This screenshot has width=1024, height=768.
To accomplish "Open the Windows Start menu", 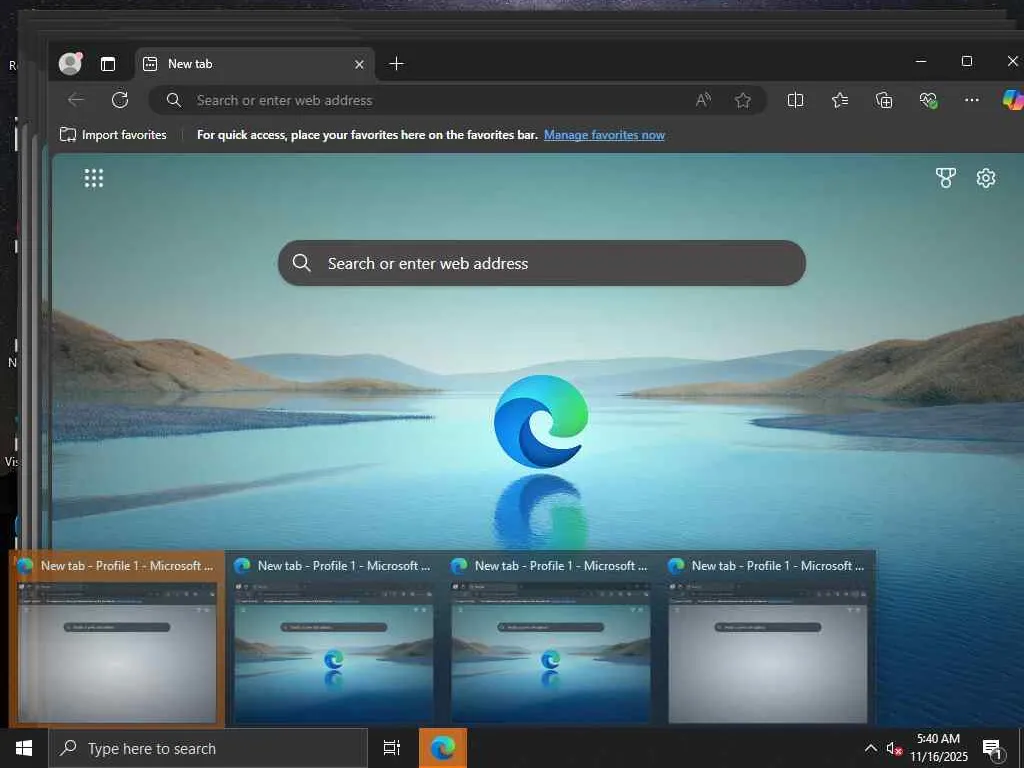I will pos(24,748).
